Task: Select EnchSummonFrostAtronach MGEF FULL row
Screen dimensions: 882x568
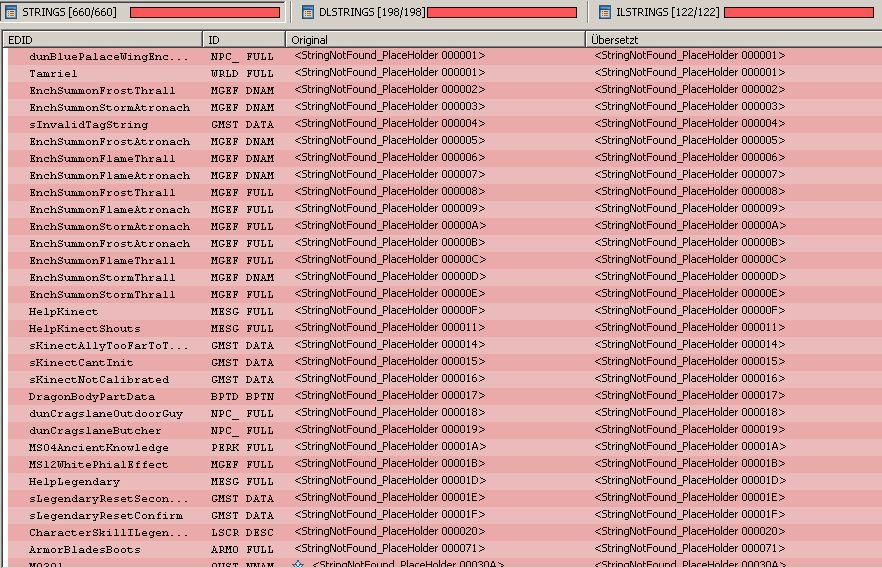Action: [444, 243]
